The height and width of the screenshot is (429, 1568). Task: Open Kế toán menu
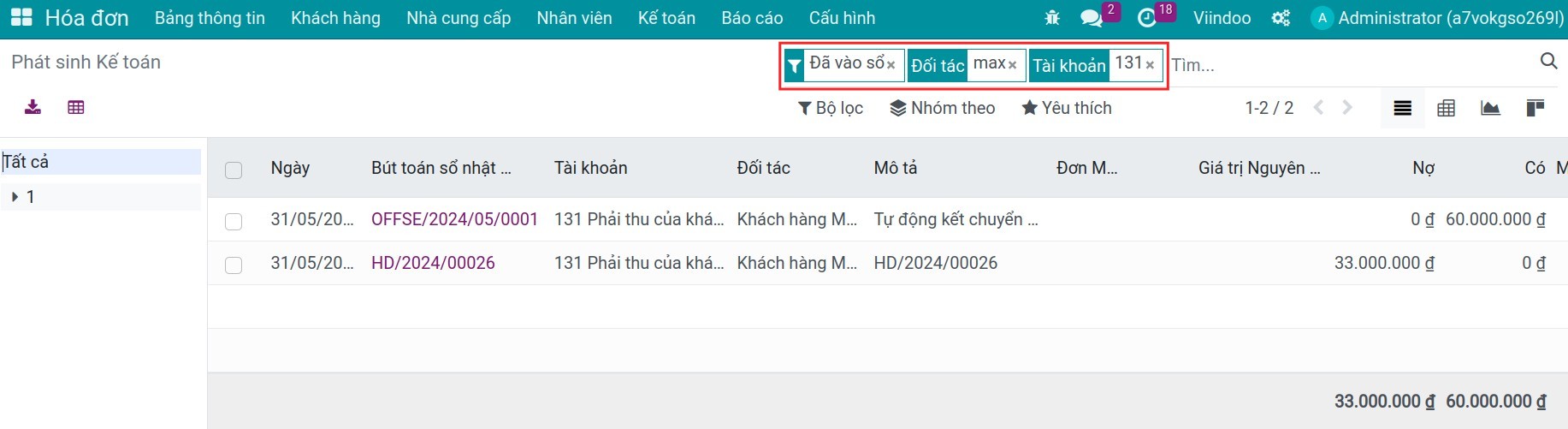tap(666, 17)
